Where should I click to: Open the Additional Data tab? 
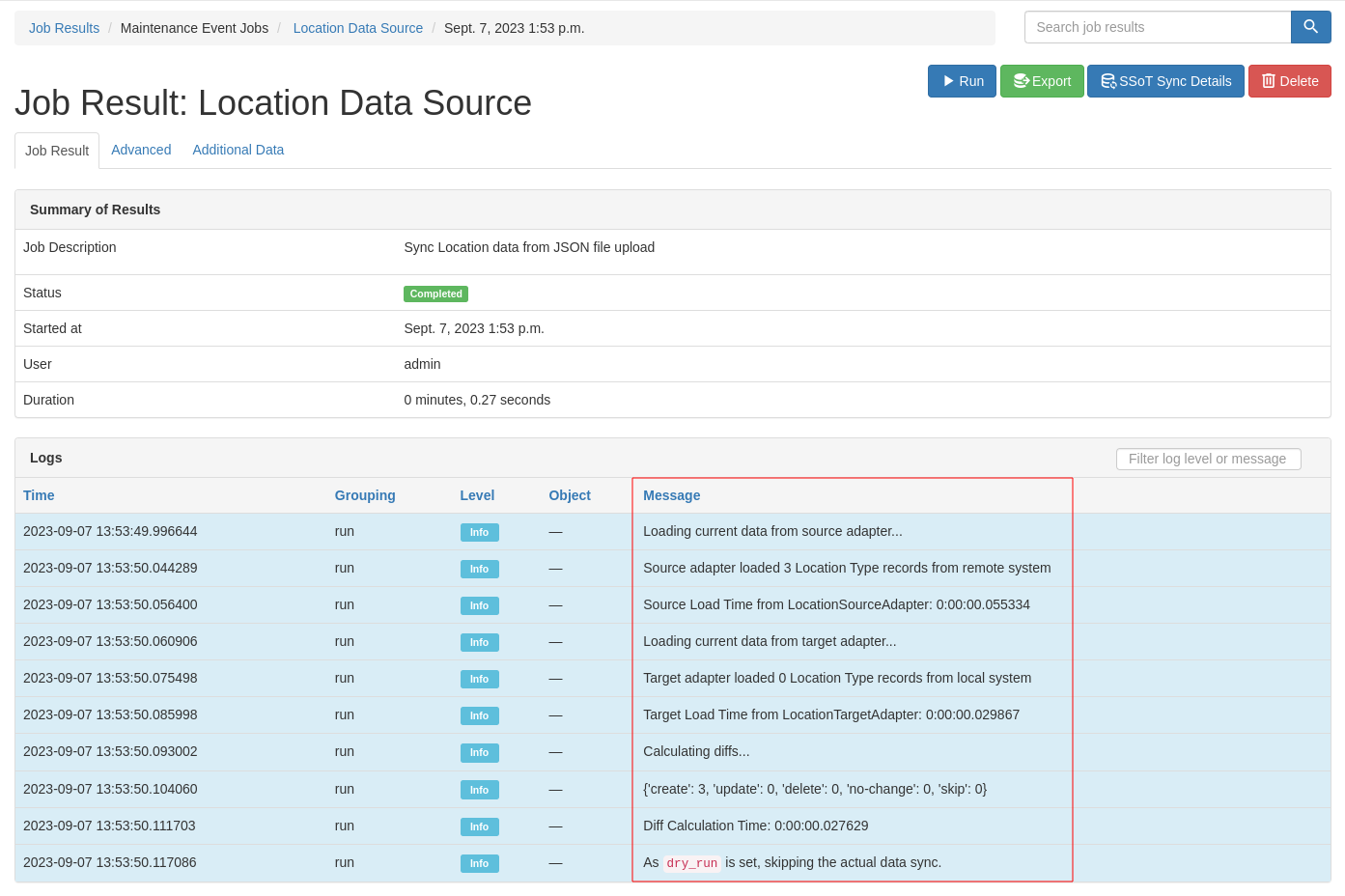238,150
